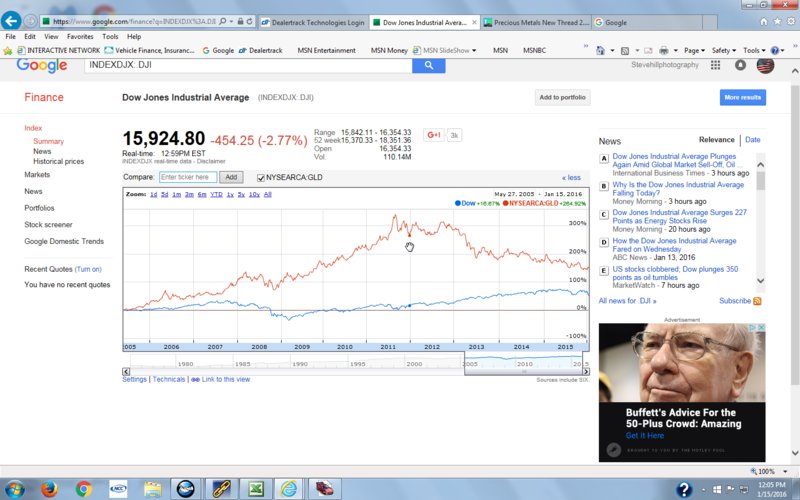
Task: Click the favorites star icon in bookmarks bar
Action: click(8, 51)
